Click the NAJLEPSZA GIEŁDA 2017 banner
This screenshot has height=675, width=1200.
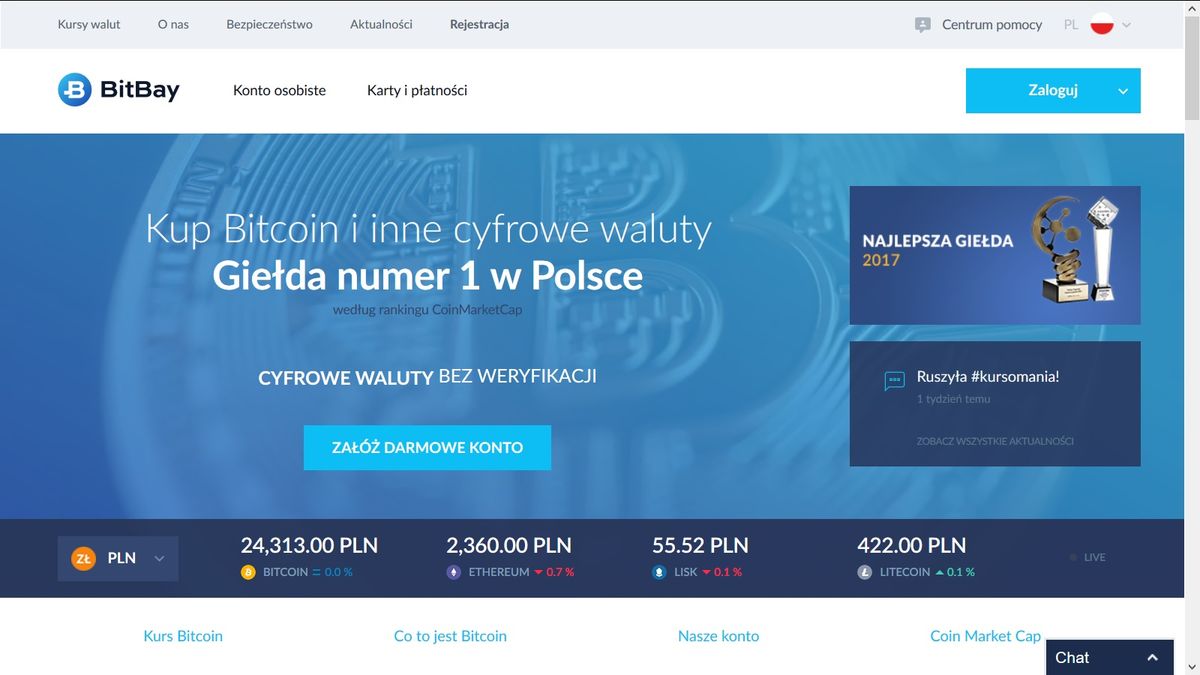[995, 255]
